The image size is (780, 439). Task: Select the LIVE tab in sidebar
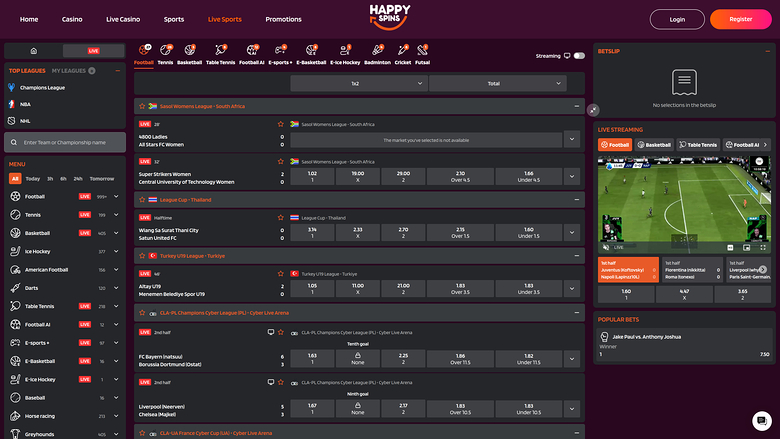94,51
